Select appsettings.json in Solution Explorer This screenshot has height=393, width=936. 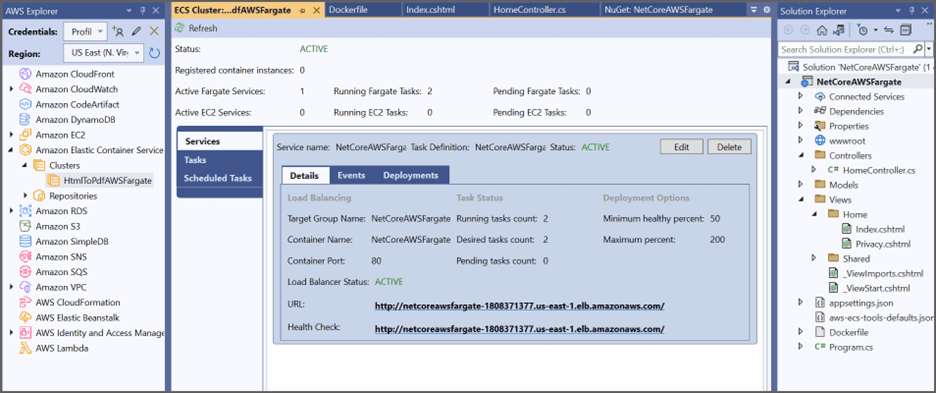click(x=860, y=303)
